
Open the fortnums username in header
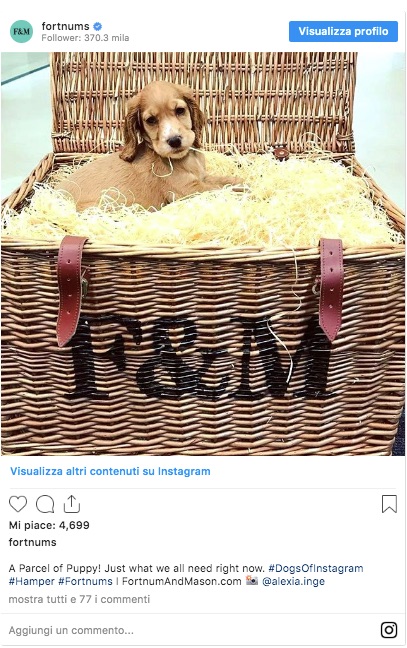pos(65,26)
